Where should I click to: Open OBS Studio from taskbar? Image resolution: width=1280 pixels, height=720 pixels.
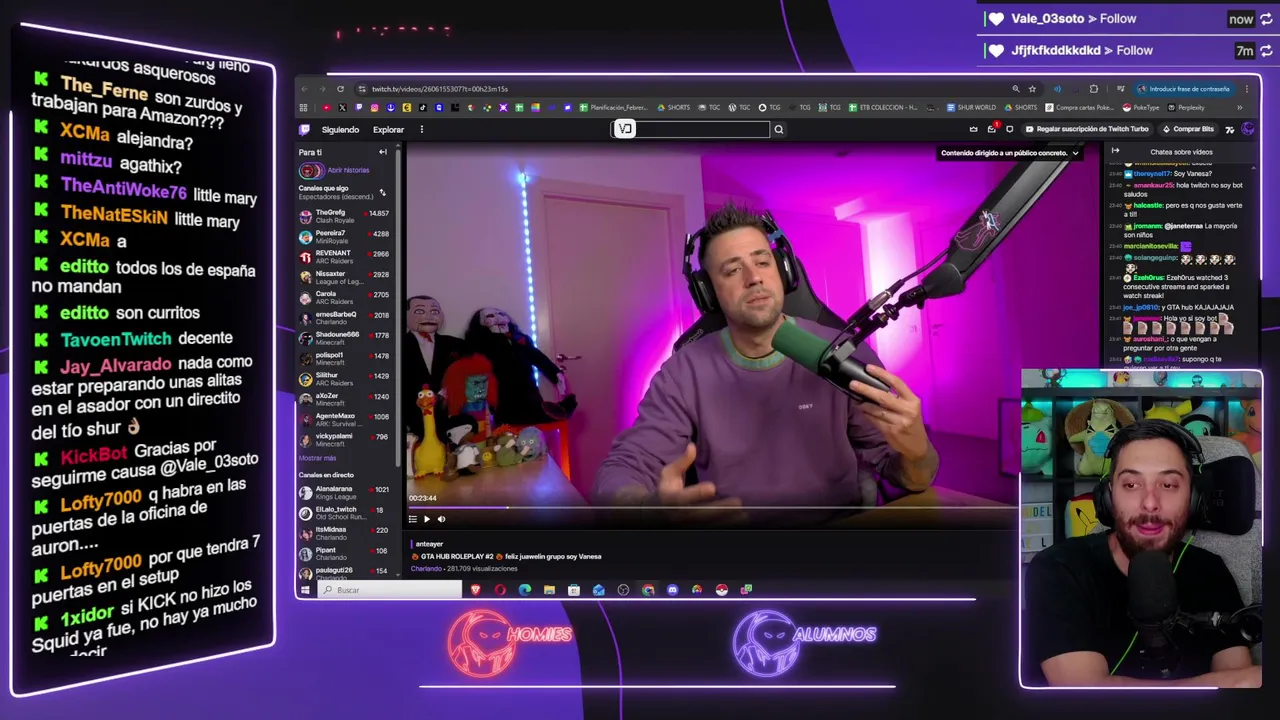(623, 590)
